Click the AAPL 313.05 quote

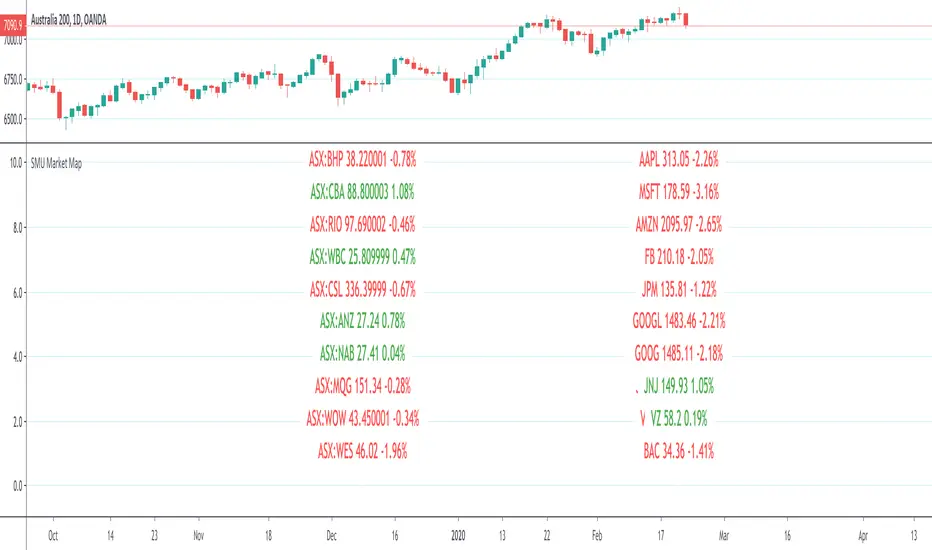[x=685, y=158]
